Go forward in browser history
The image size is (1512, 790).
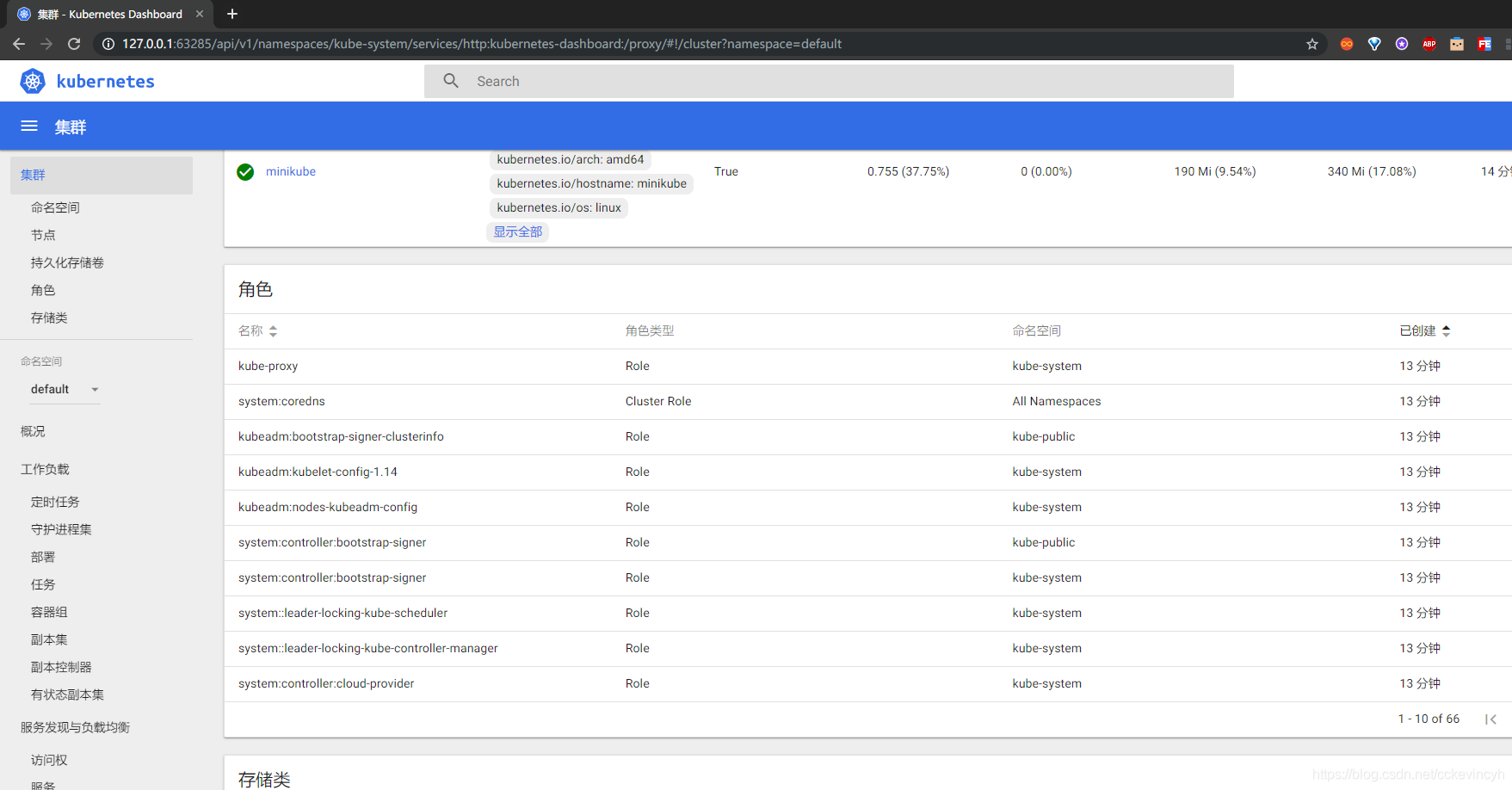(x=46, y=44)
